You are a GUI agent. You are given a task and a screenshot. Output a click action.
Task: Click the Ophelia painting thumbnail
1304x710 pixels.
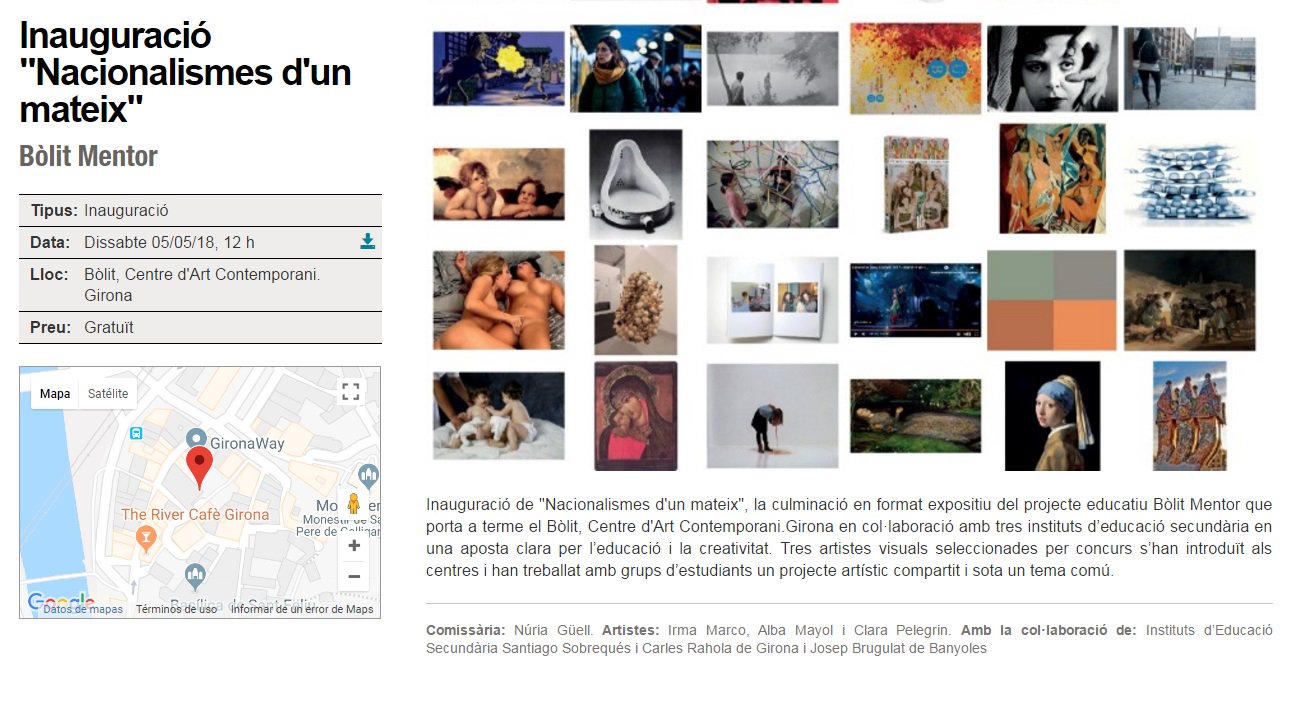coord(916,415)
